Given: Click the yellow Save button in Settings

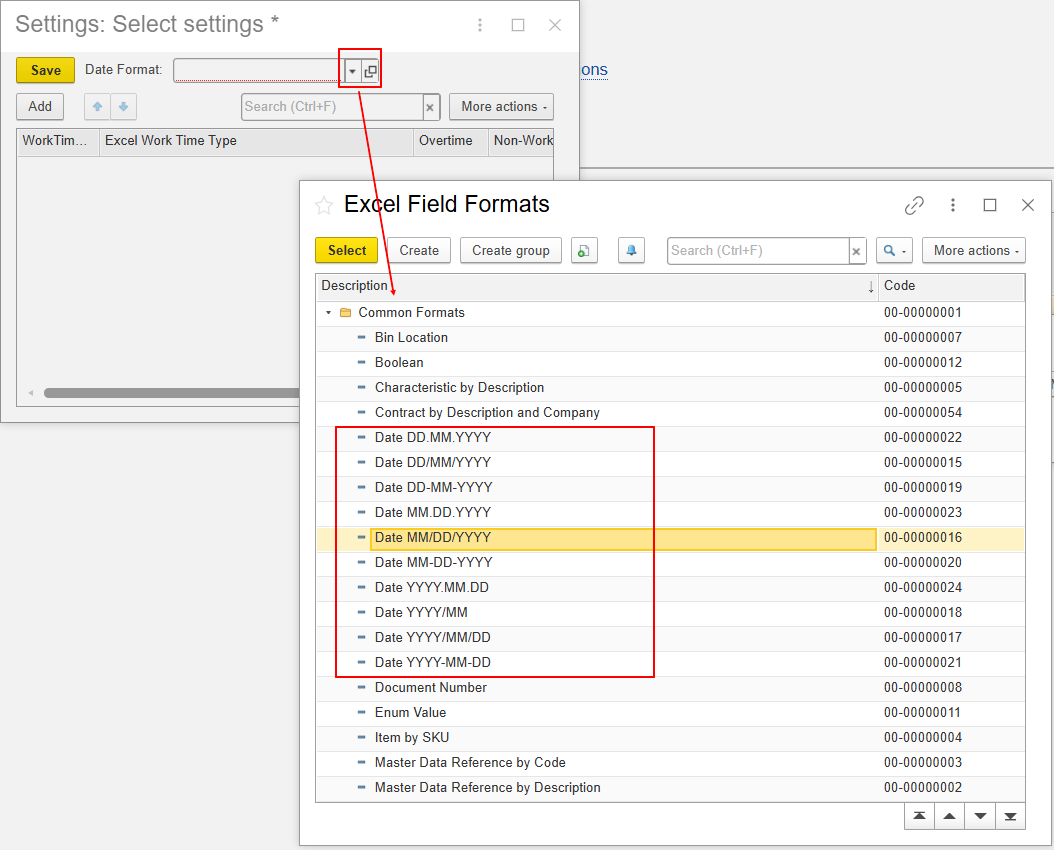Looking at the screenshot, I should coord(46,71).
